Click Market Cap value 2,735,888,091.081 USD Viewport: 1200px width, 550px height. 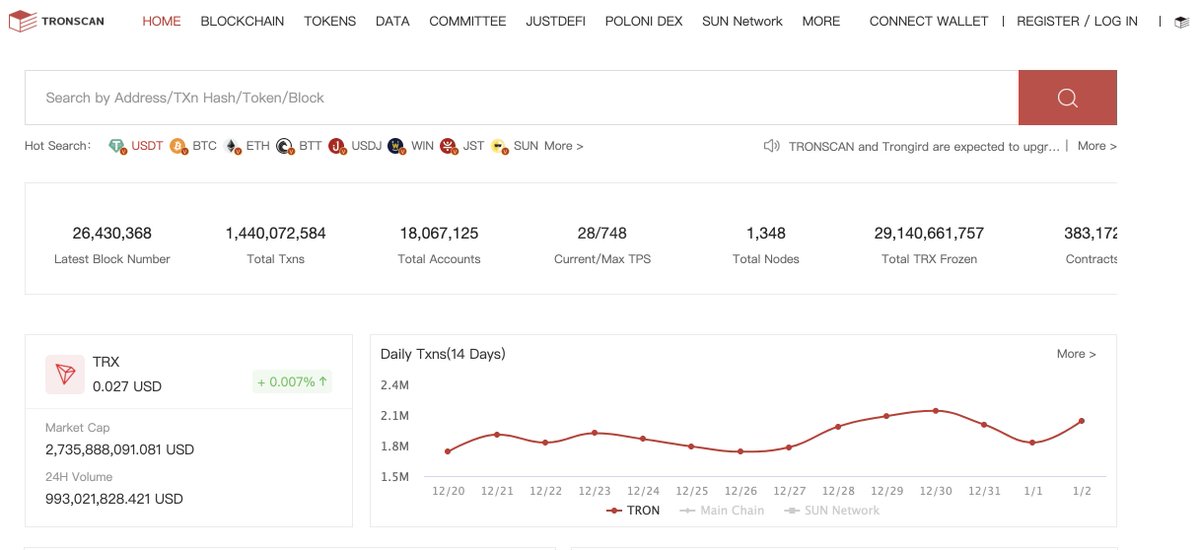coord(120,450)
